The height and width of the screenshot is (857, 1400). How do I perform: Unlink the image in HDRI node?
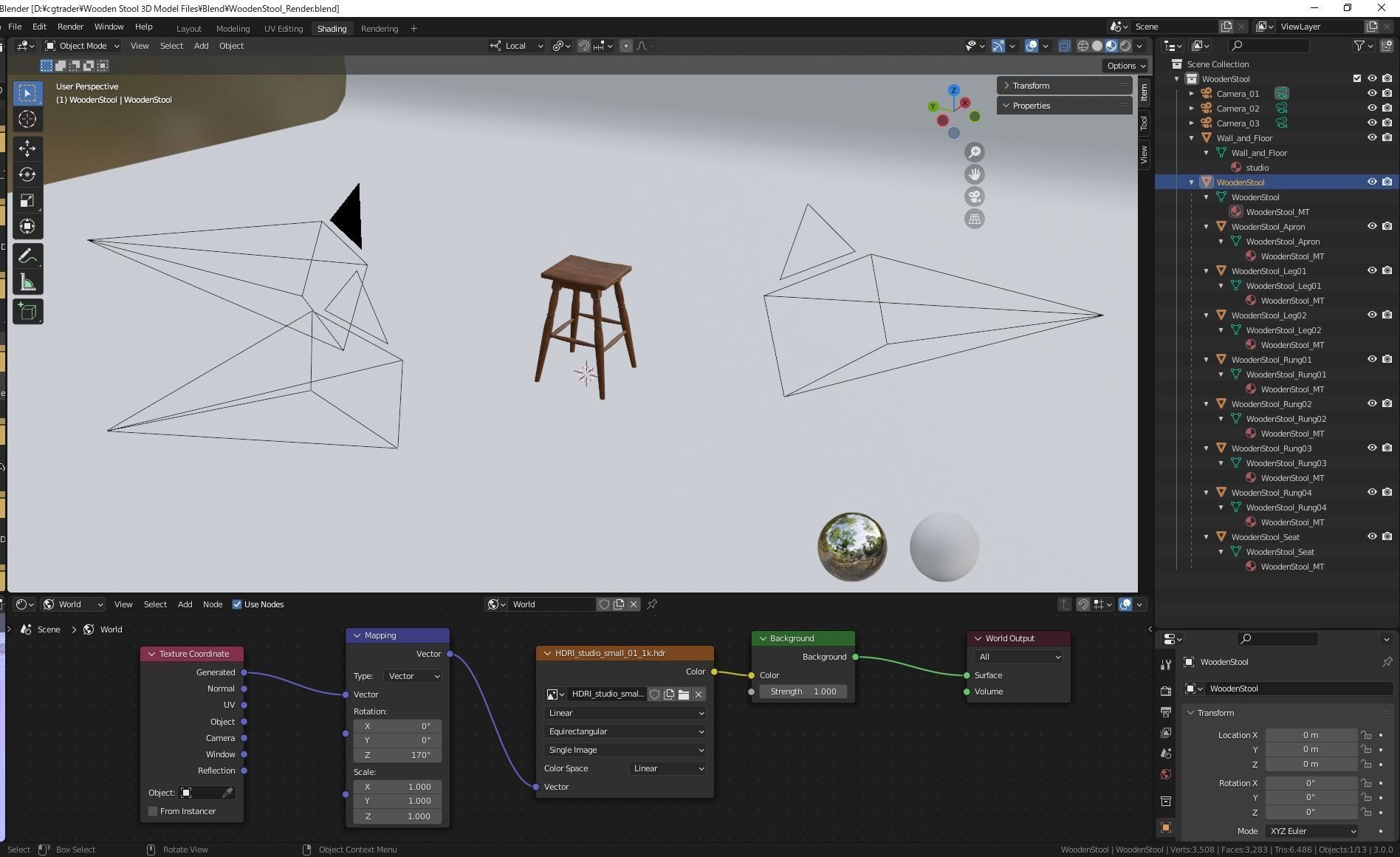(x=699, y=694)
